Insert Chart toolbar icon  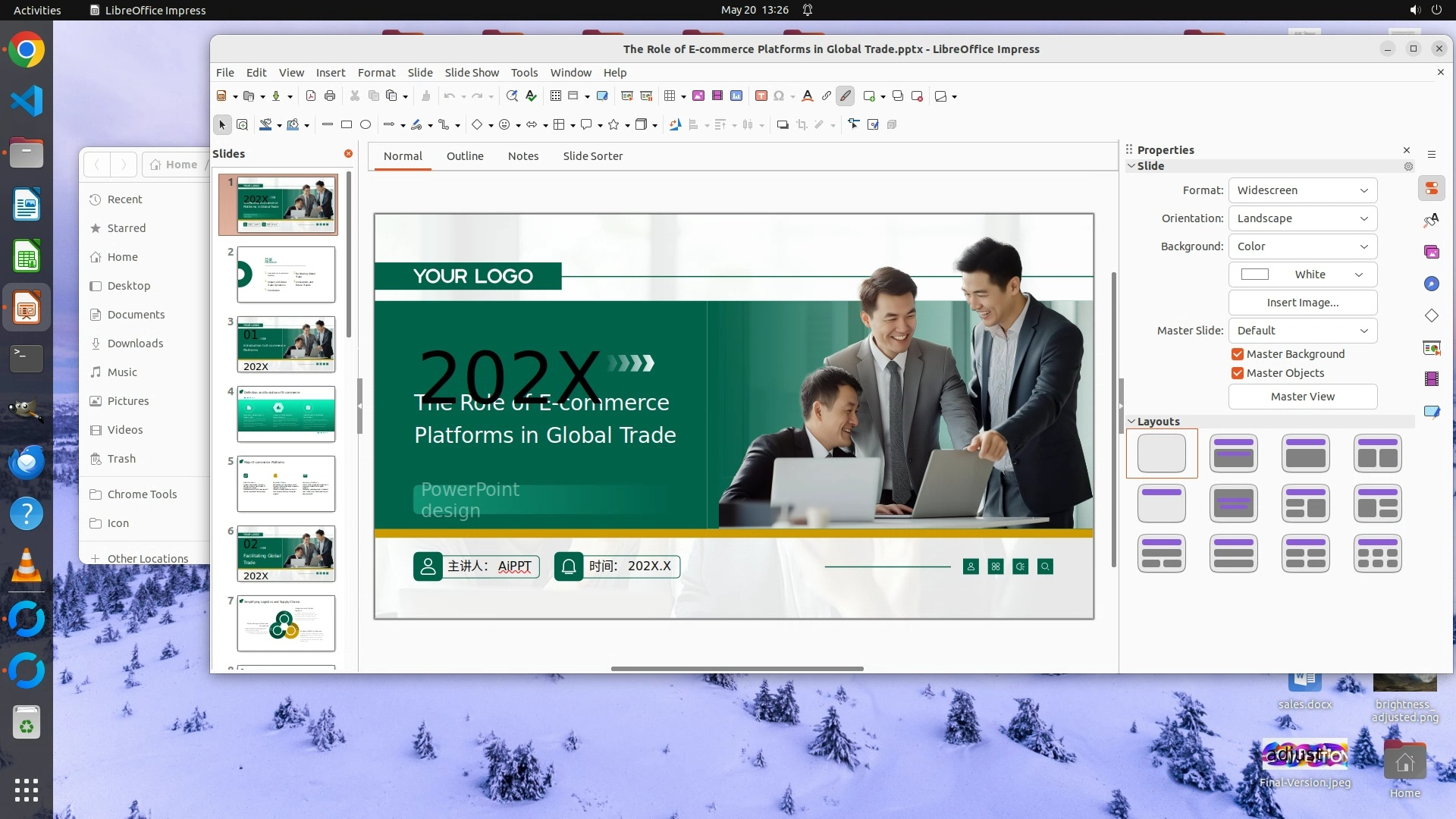736,96
